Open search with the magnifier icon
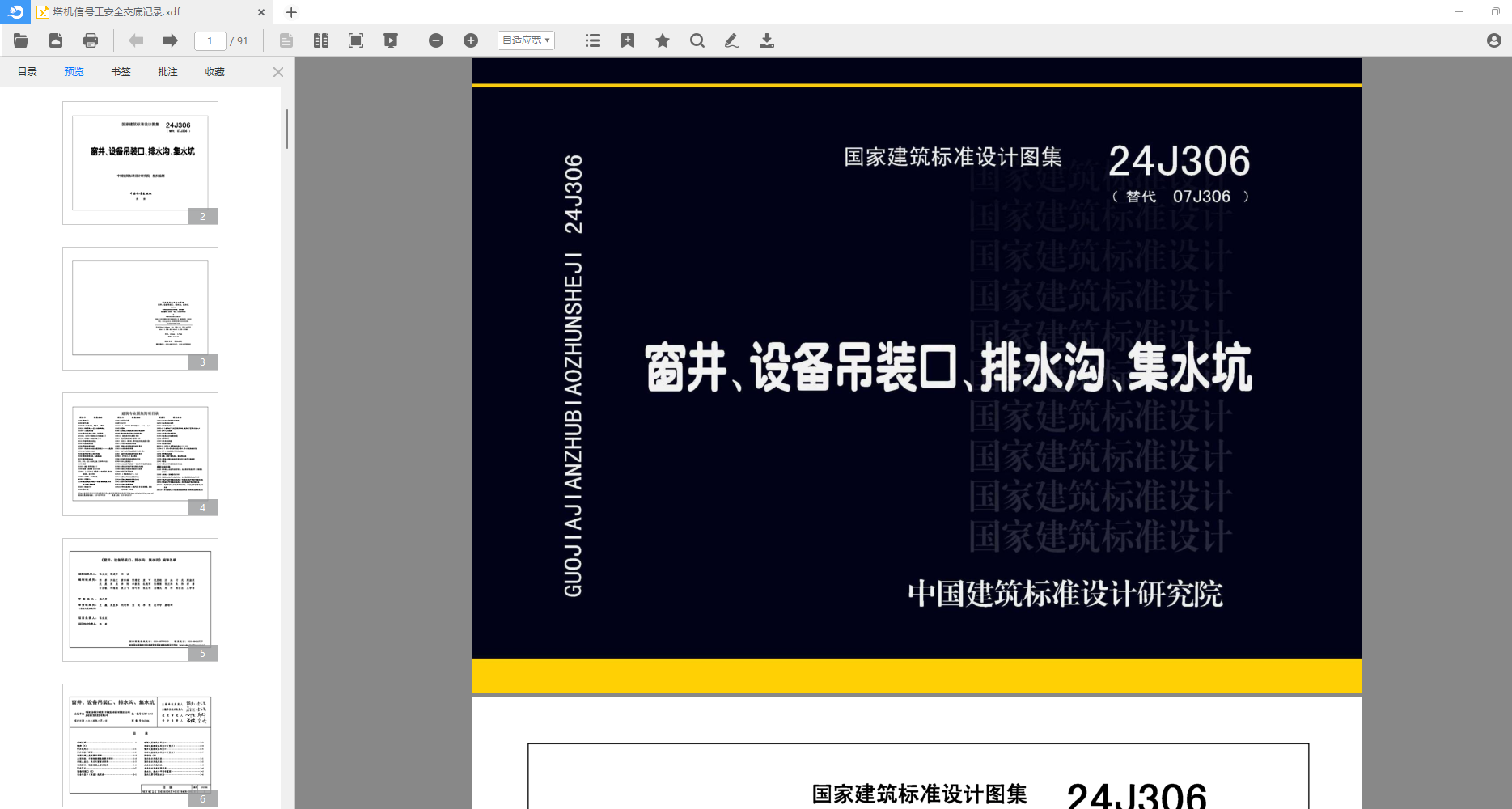This screenshot has height=809, width=1512. [697, 40]
